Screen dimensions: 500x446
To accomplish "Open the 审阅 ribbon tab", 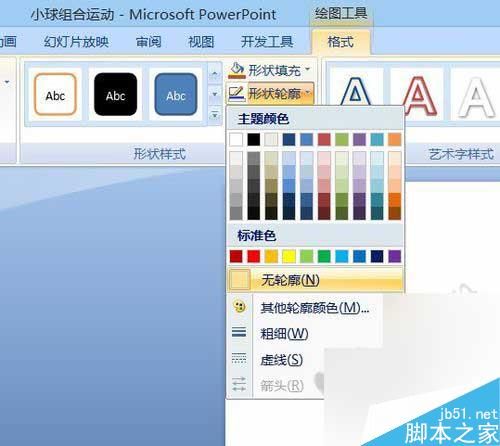I will coord(148,42).
